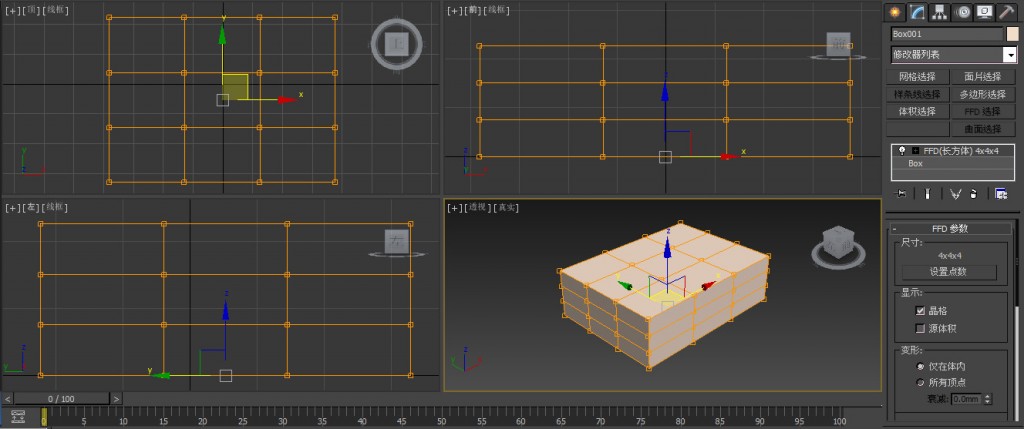1024x429 pixels.
Task: Click the 样条线选择 button
Action: [x=917, y=94]
